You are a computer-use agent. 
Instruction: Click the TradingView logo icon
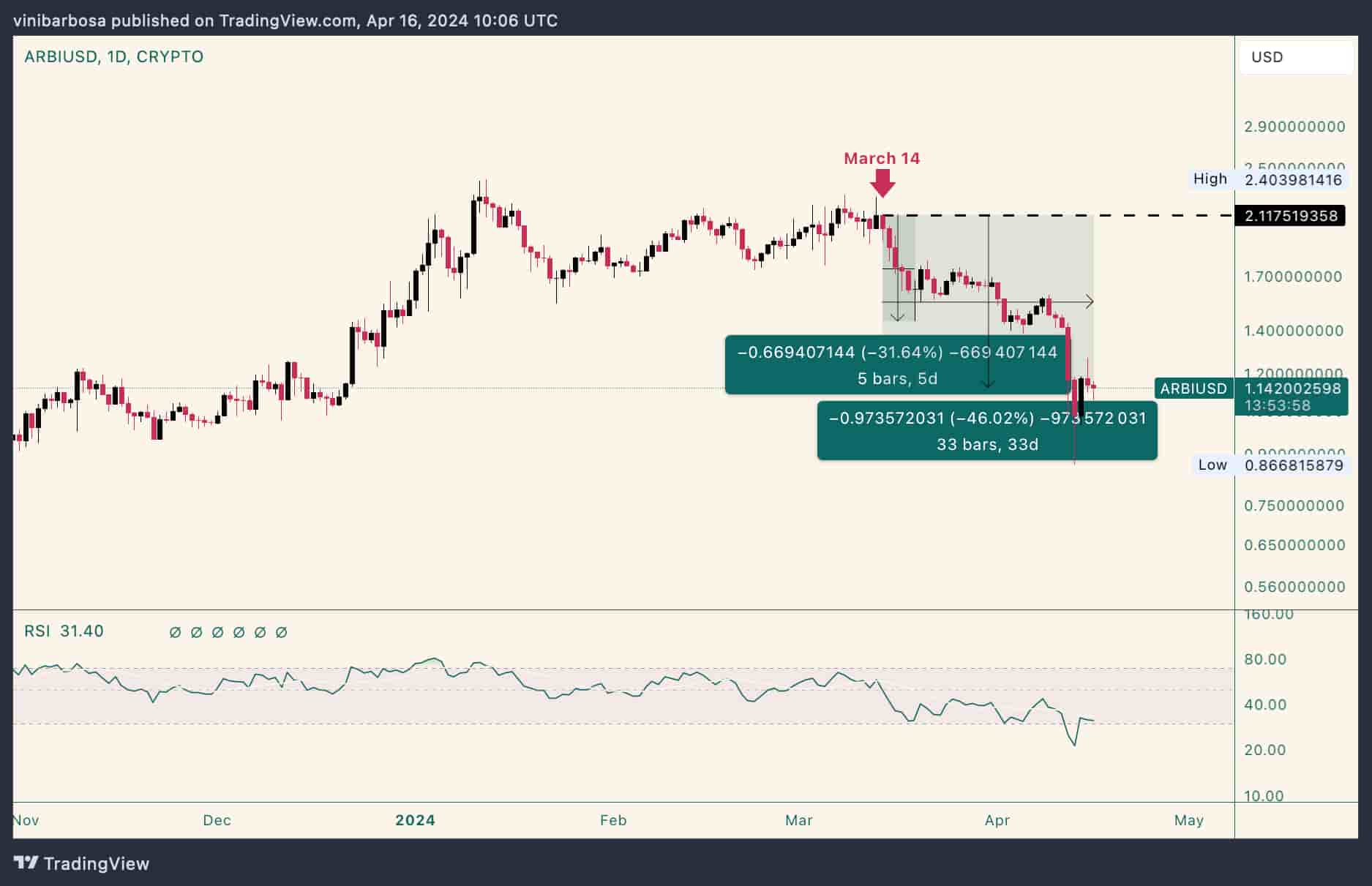[28, 864]
